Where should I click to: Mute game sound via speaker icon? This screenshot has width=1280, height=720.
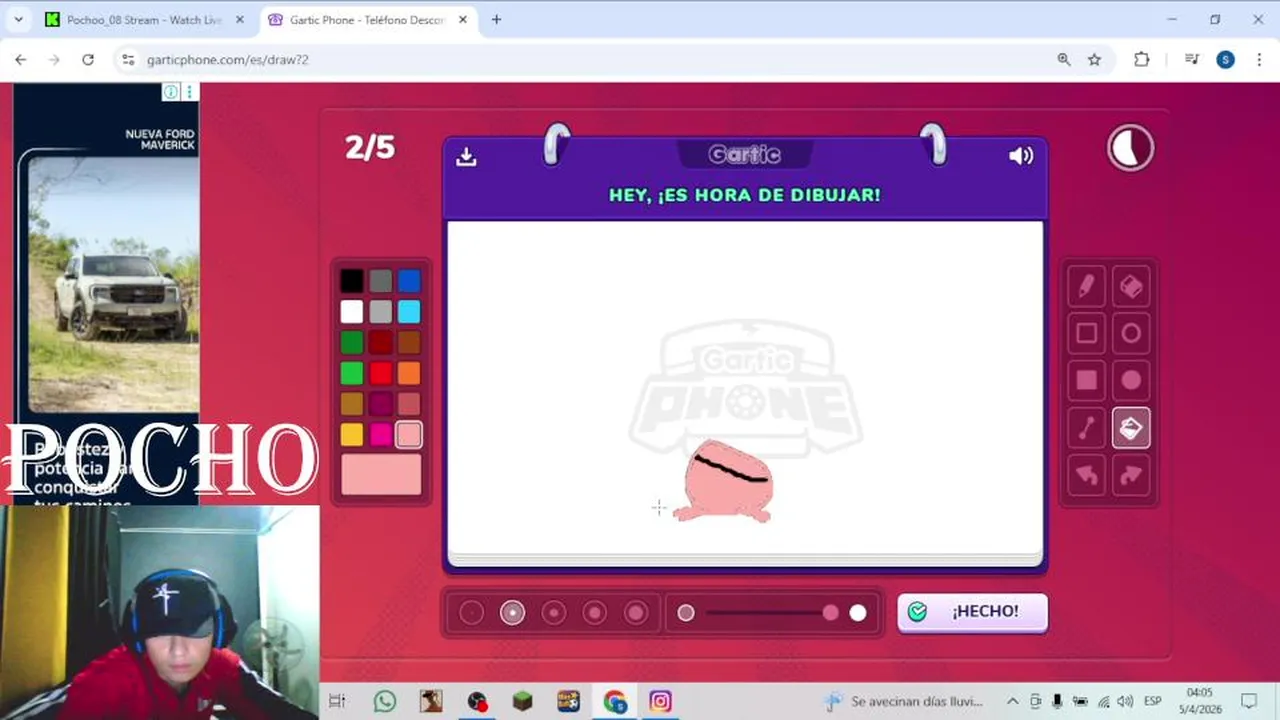pos(1021,156)
